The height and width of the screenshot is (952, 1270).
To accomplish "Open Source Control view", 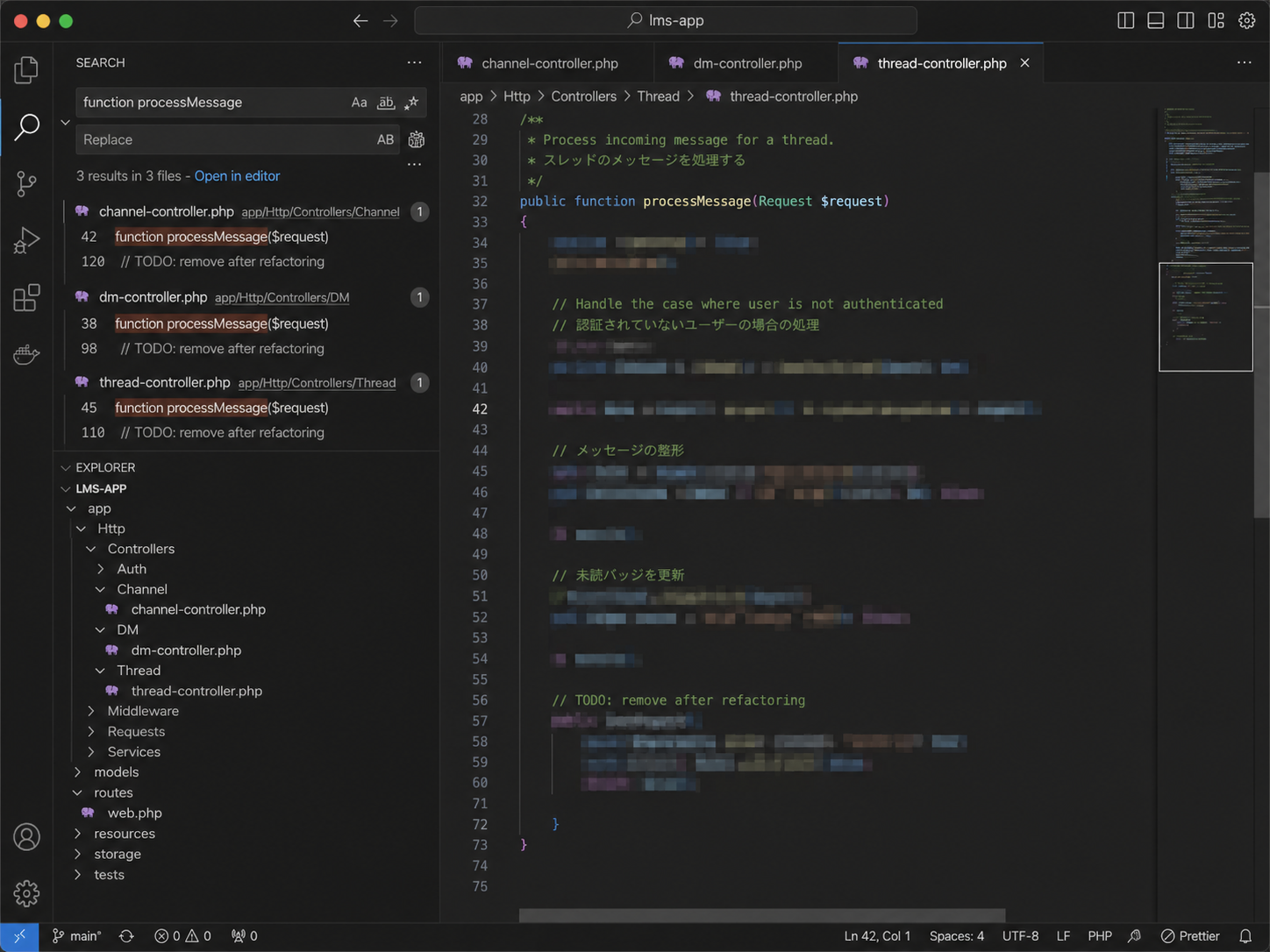I will [x=26, y=183].
